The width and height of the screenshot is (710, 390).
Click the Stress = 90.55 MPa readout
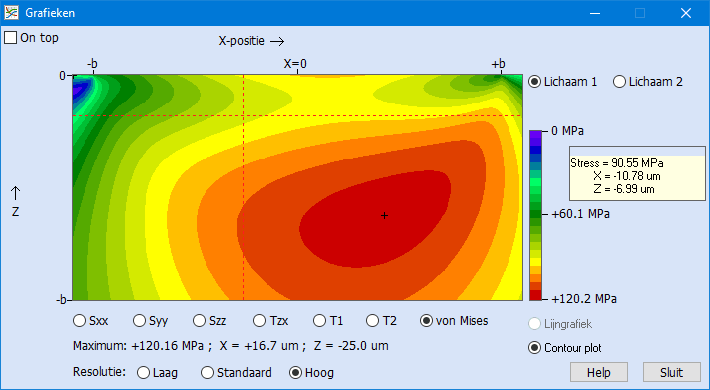tap(617, 163)
